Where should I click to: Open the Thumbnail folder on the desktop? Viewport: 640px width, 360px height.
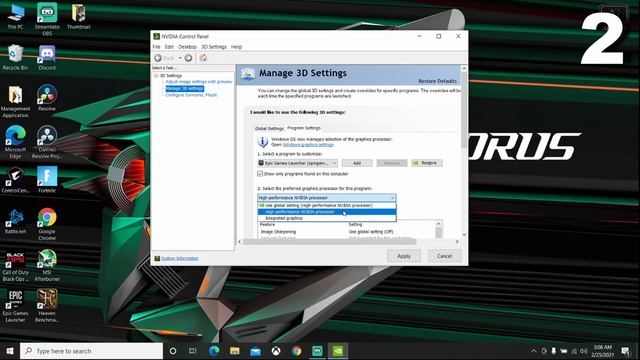point(78,17)
